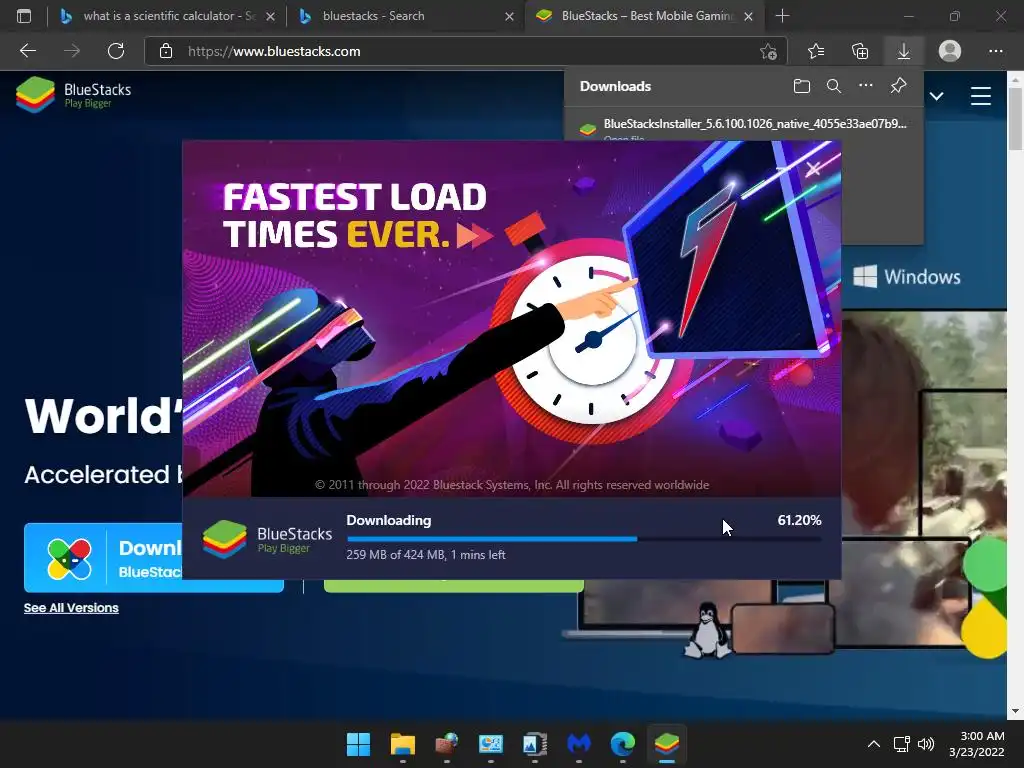The image size is (1024, 768).
Task: Click the address bar URL field
Action: tap(465, 51)
